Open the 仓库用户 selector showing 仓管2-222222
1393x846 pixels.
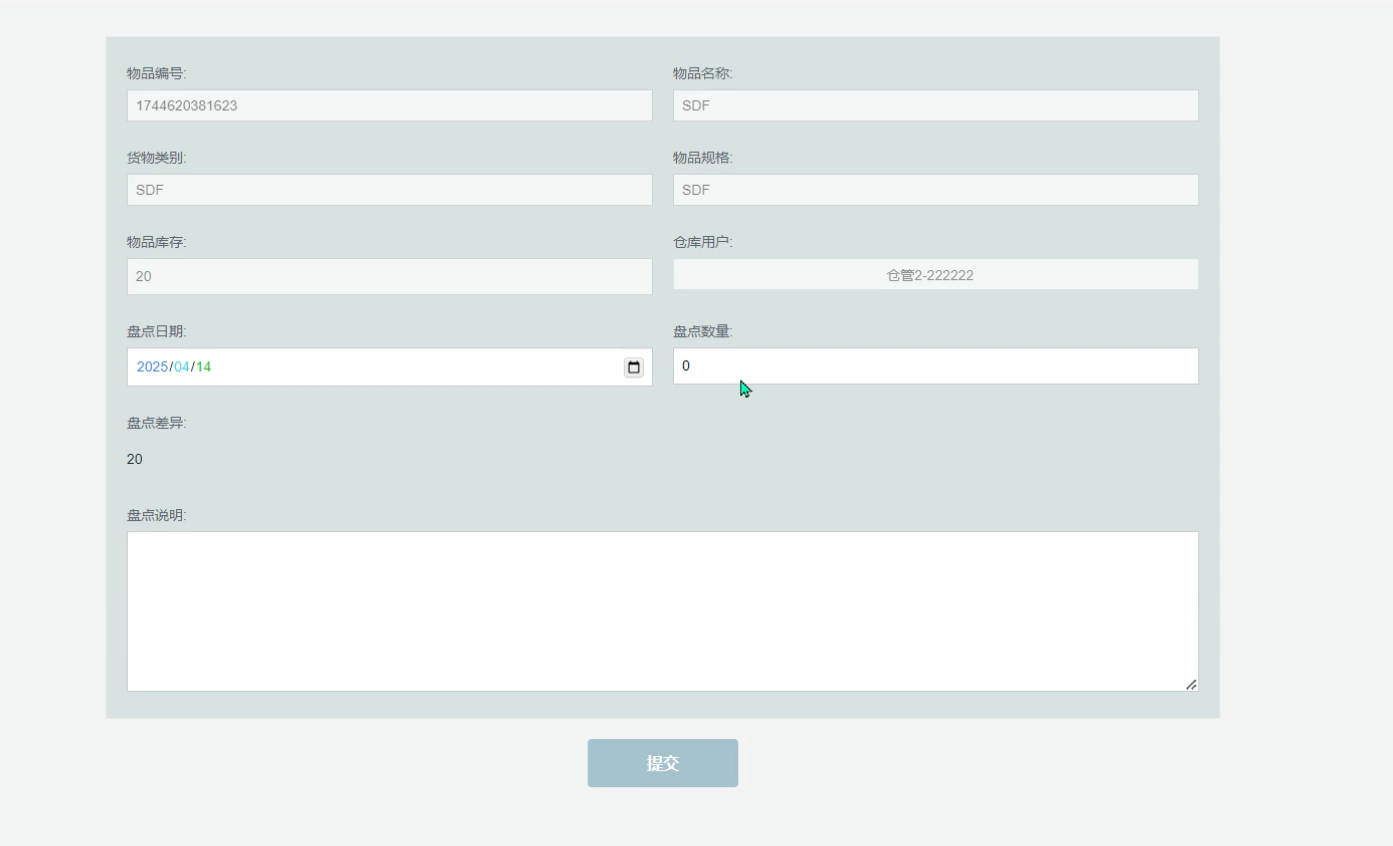point(936,275)
